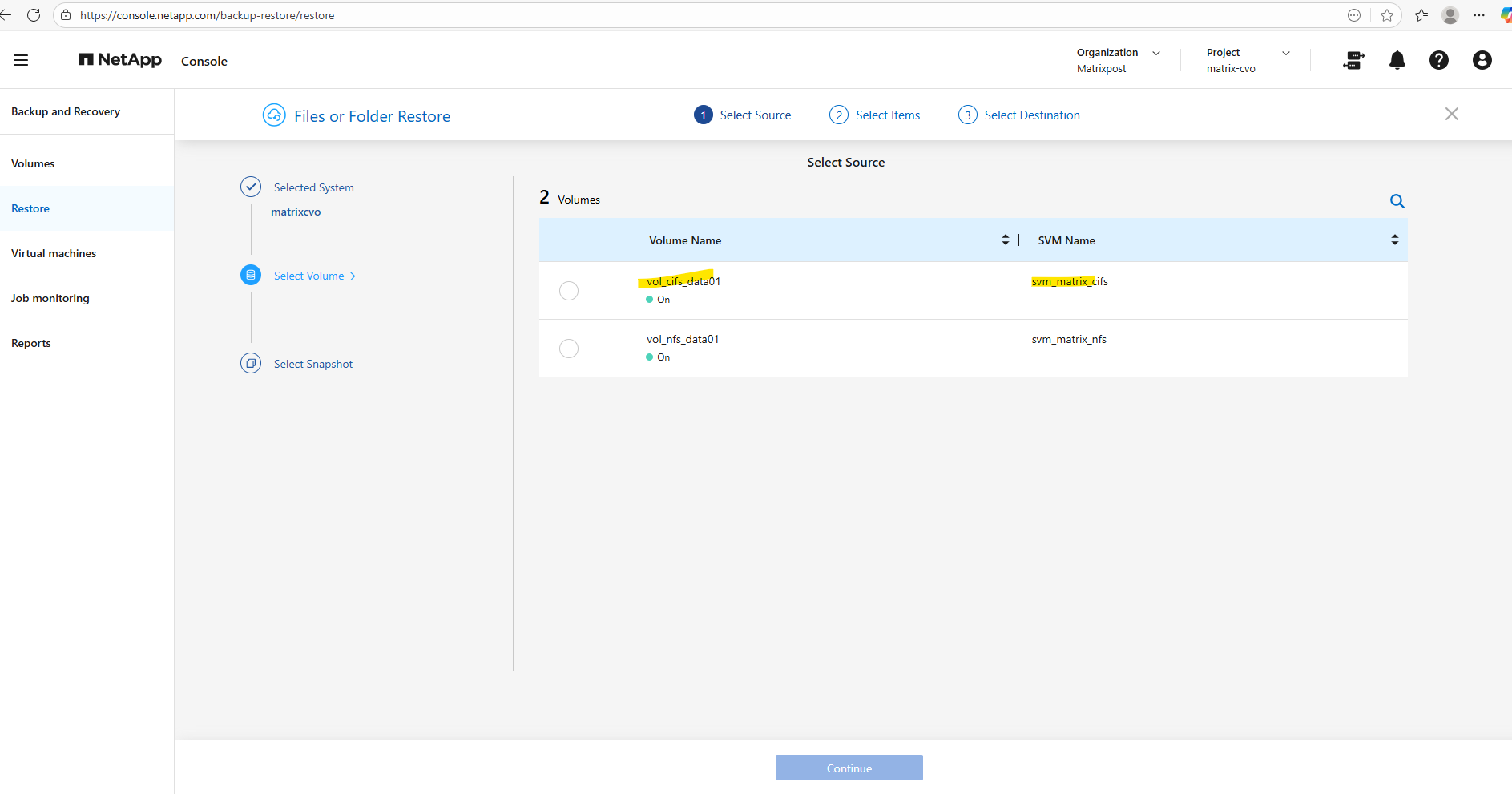Go to Job monitoring section
The image size is (1512, 794).
pos(50,298)
